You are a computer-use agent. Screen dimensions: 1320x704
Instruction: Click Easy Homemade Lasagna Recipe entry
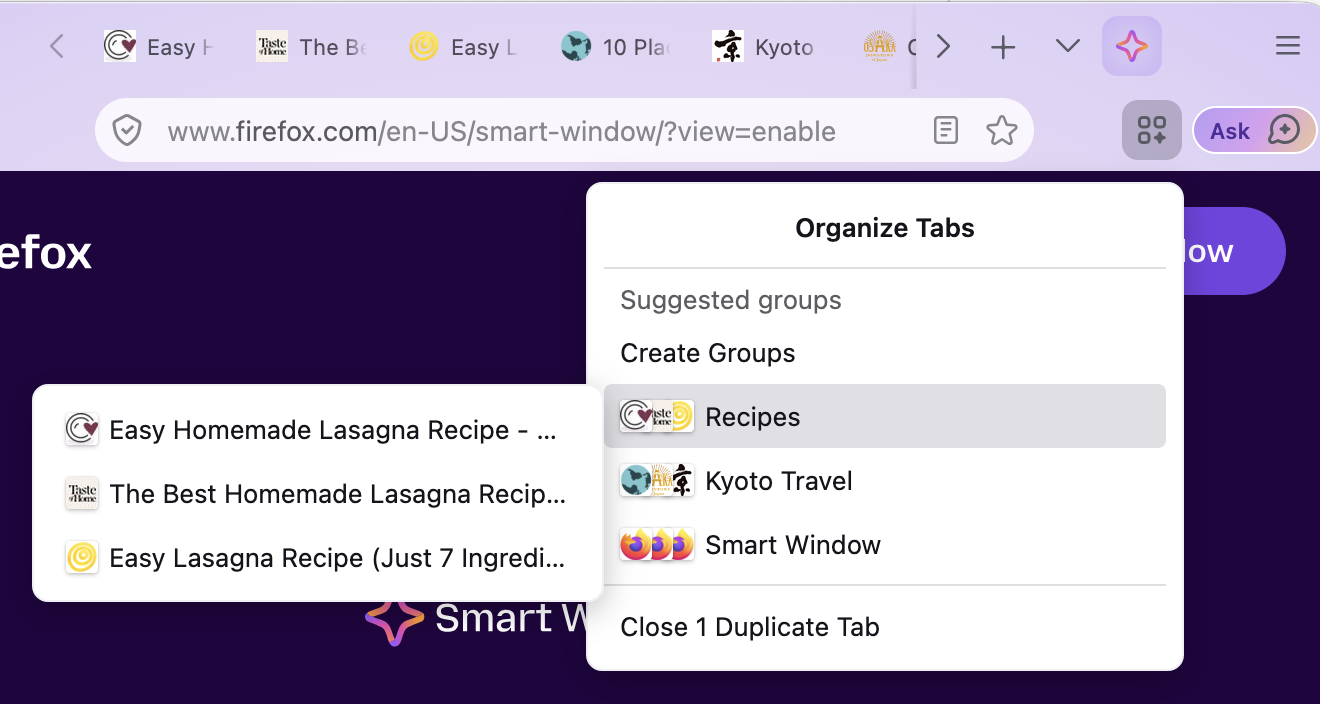(x=318, y=430)
